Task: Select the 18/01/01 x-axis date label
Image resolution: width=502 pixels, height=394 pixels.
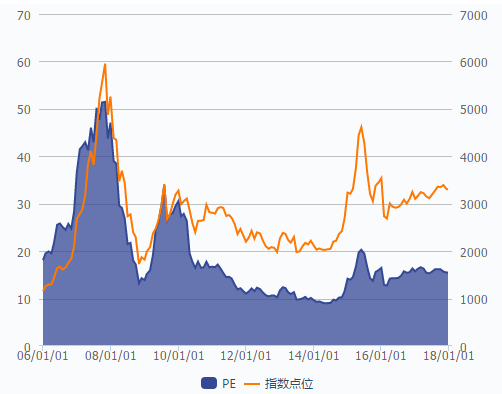Action: [448, 356]
